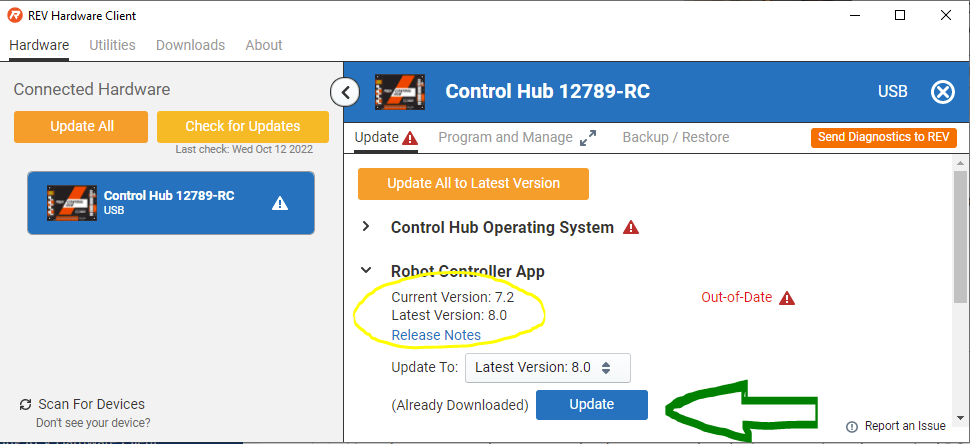Image resolution: width=970 pixels, height=444 pixels.
Task: Click the expand arrows icon beside Program and Manage
Action: (x=588, y=138)
